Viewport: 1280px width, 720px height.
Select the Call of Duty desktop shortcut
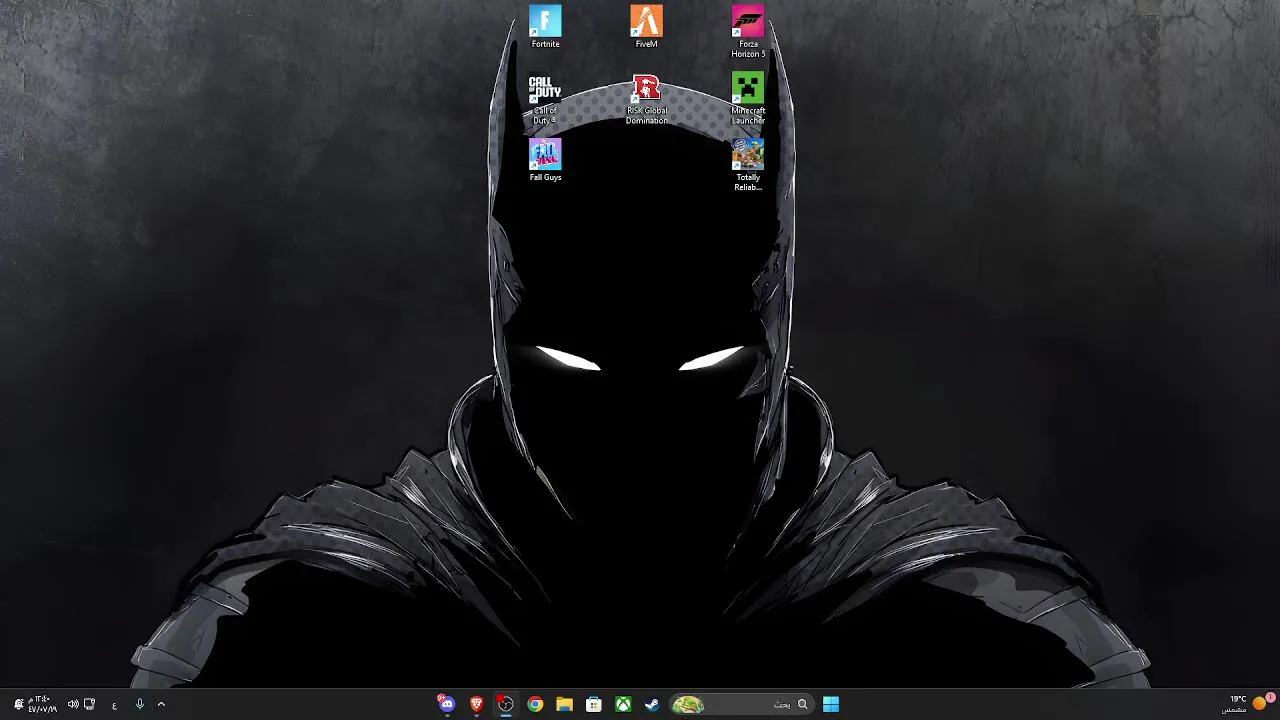click(545, 99)
